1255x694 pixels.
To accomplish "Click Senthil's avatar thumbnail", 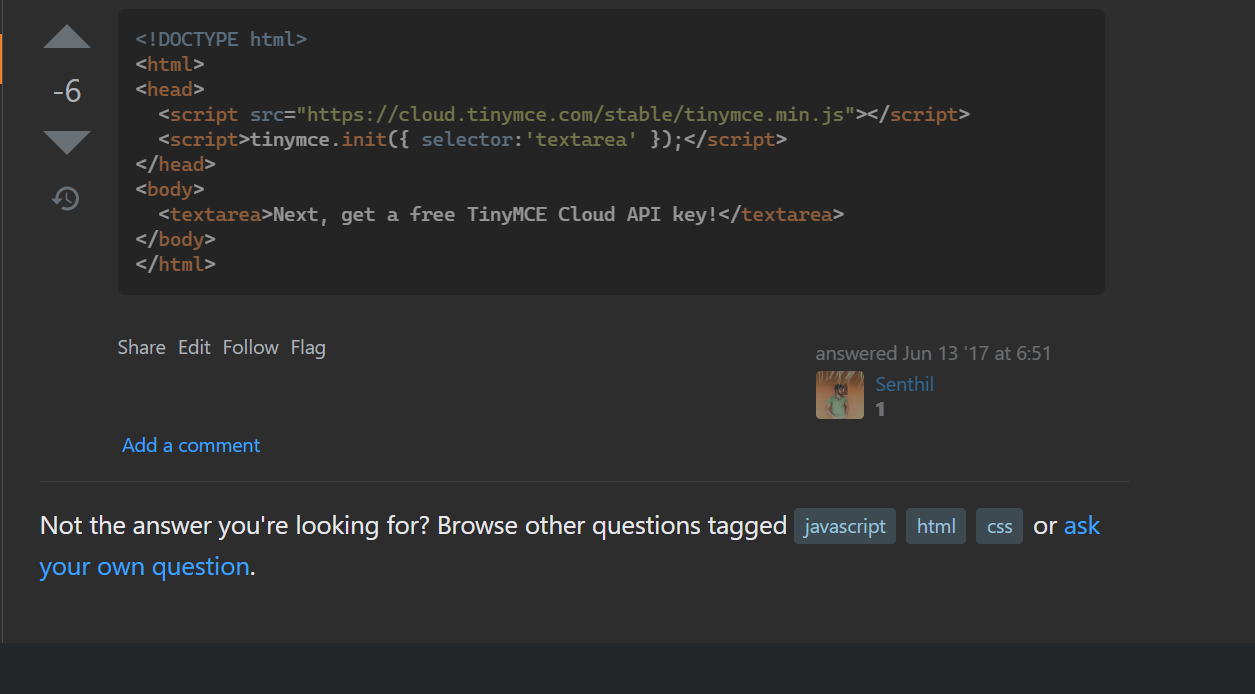I will pyautogui.click(x=840, y=395).
